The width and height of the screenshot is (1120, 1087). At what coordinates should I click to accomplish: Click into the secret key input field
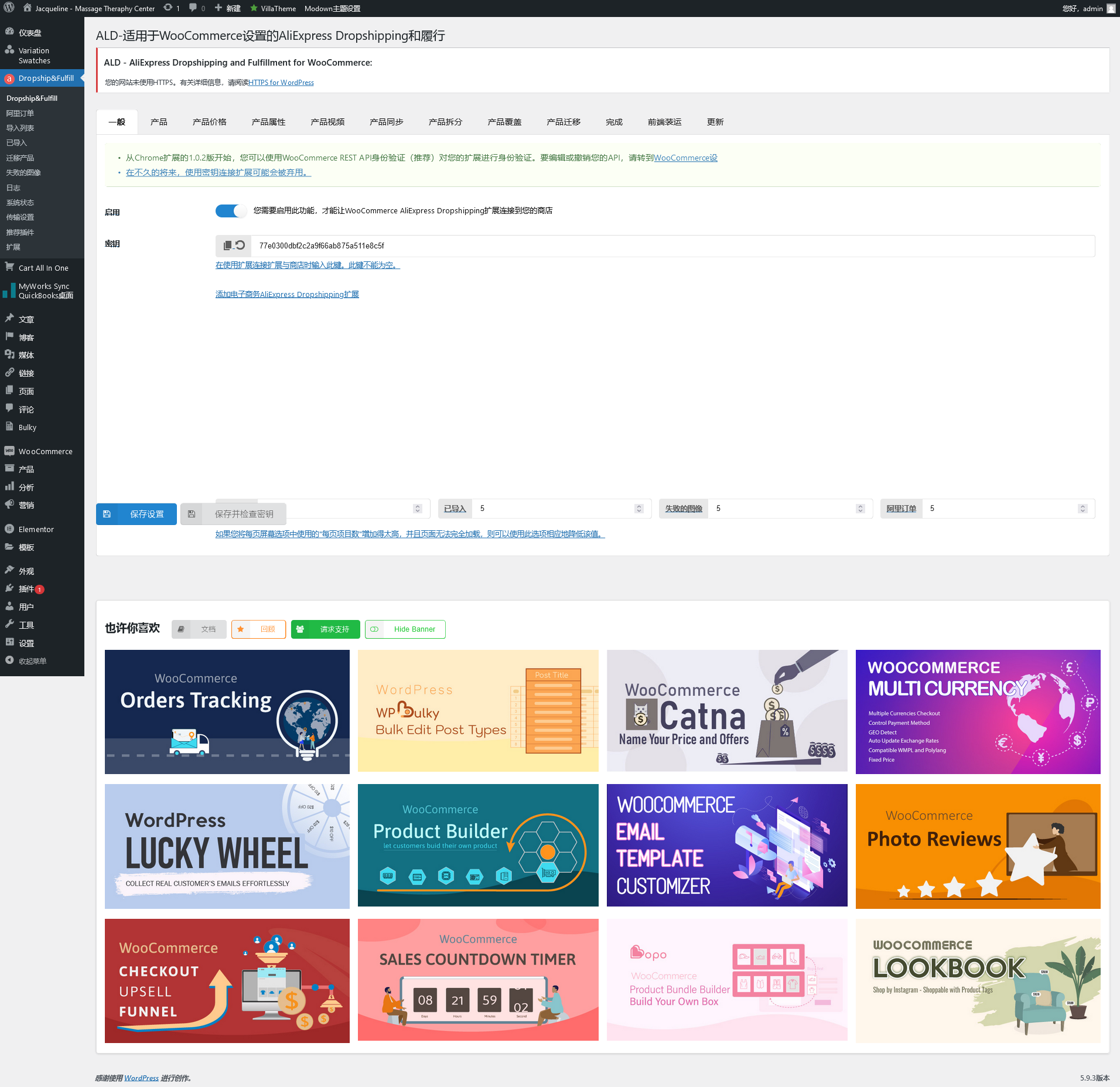click(x=672, y=246)
